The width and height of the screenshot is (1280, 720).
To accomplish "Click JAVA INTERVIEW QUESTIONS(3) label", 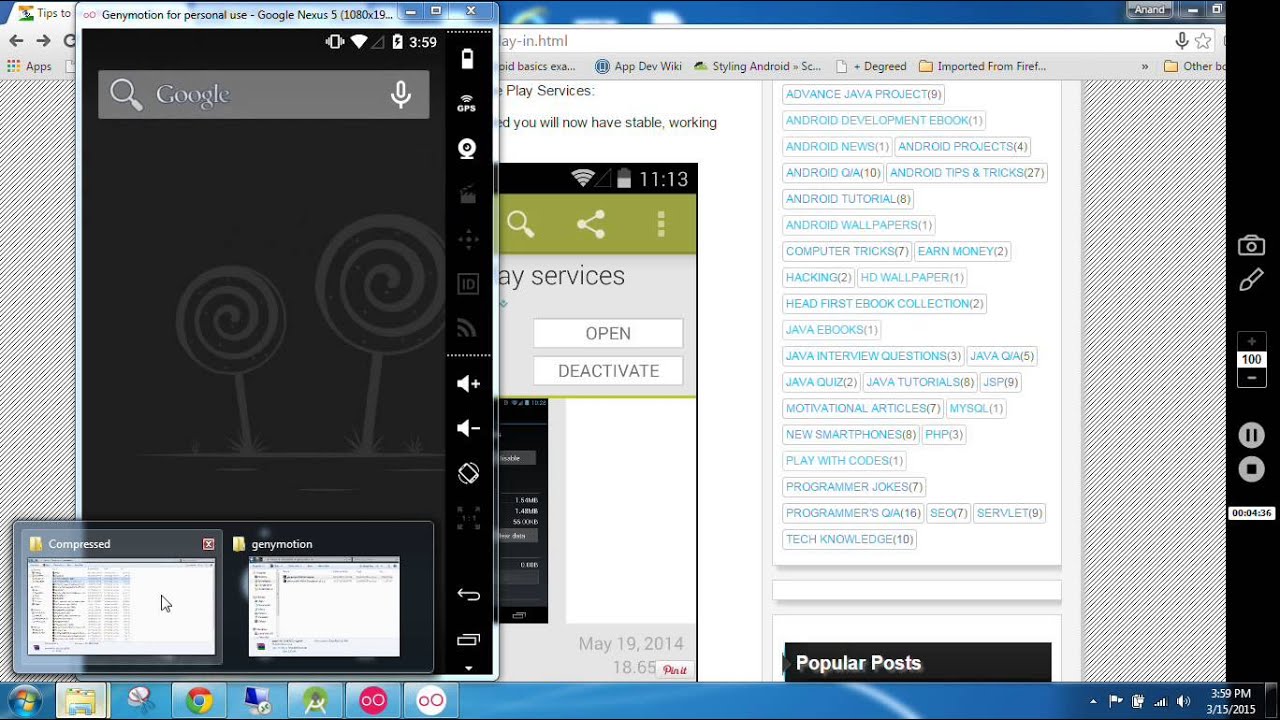I will (x=873, y=356).
